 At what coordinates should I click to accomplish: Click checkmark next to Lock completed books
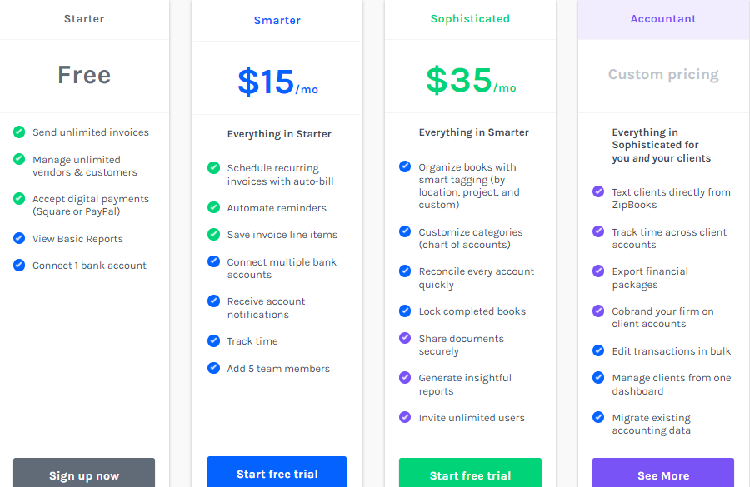[x=405, y=311]
